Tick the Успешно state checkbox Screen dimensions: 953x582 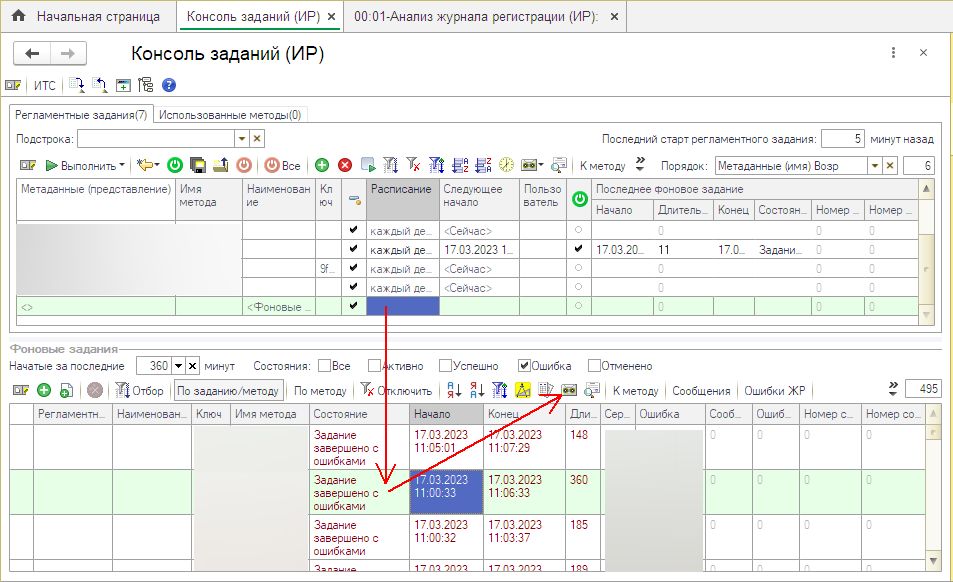coord(446,366)
